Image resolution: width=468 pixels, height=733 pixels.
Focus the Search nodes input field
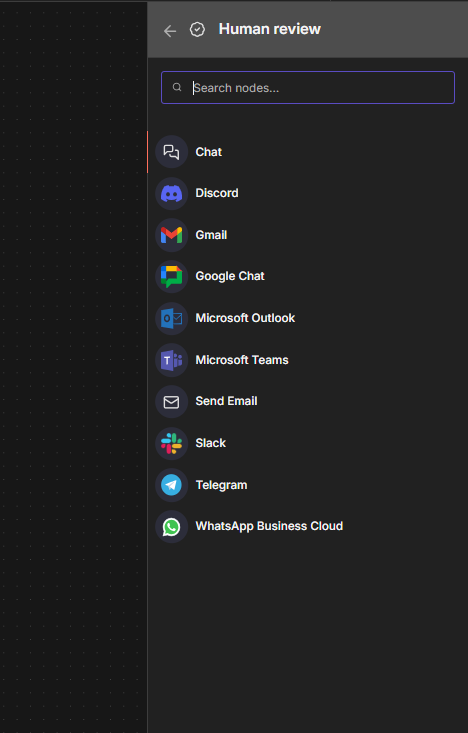[308, 87]
